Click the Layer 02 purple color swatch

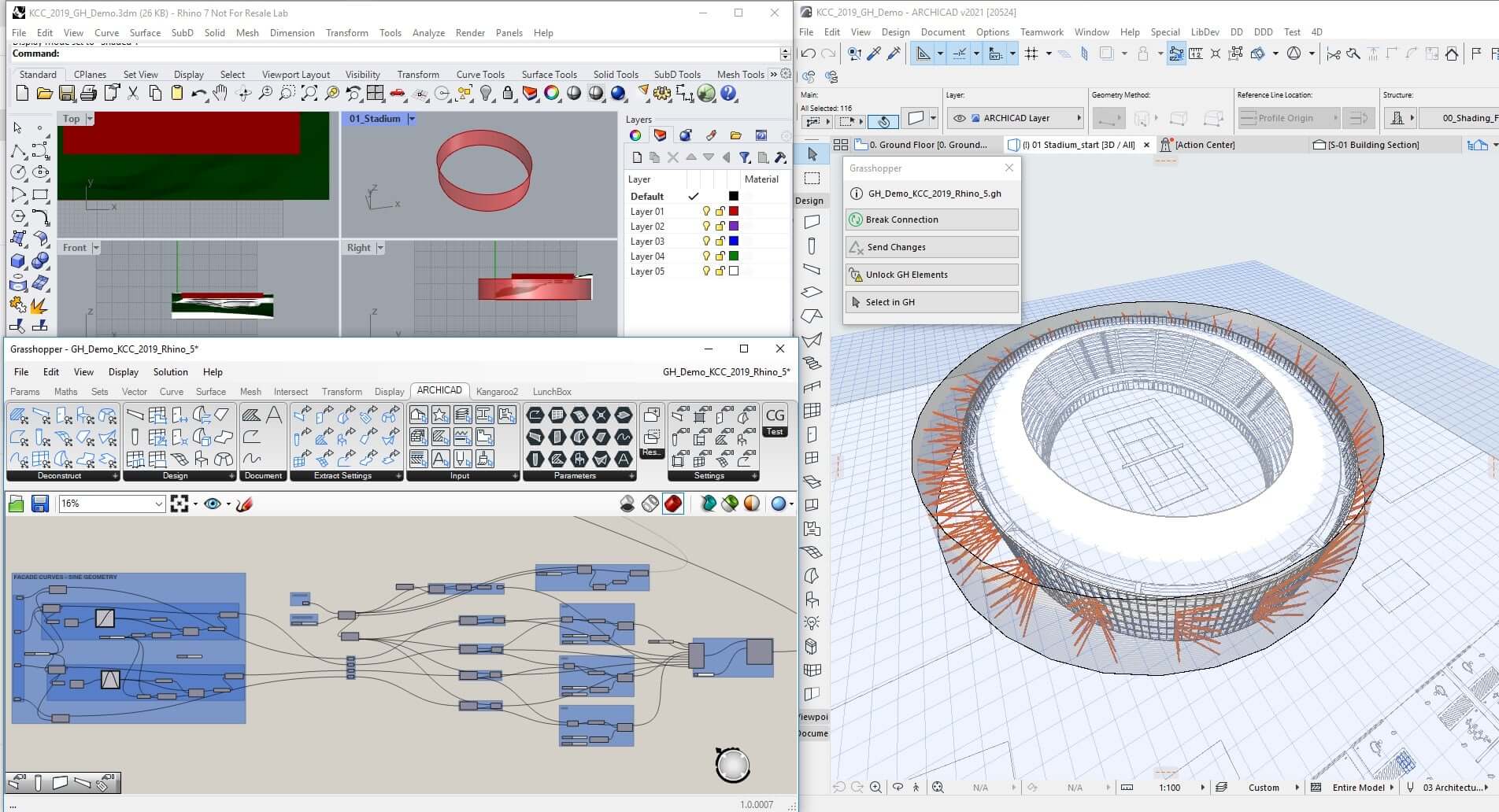pyautogui.click(x=734, y=227)
